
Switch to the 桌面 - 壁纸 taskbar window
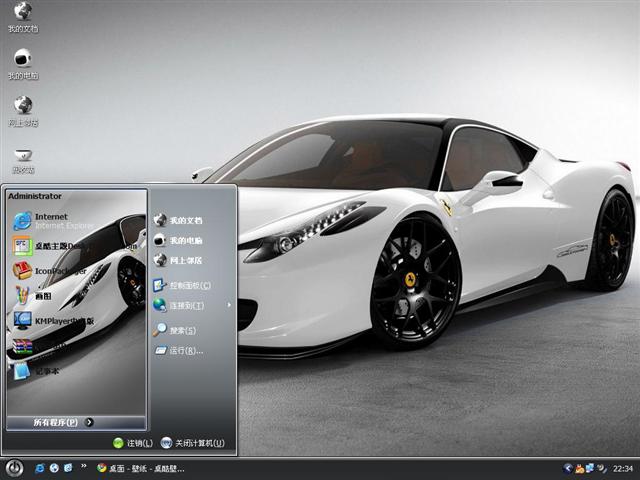tap(140, 468)
